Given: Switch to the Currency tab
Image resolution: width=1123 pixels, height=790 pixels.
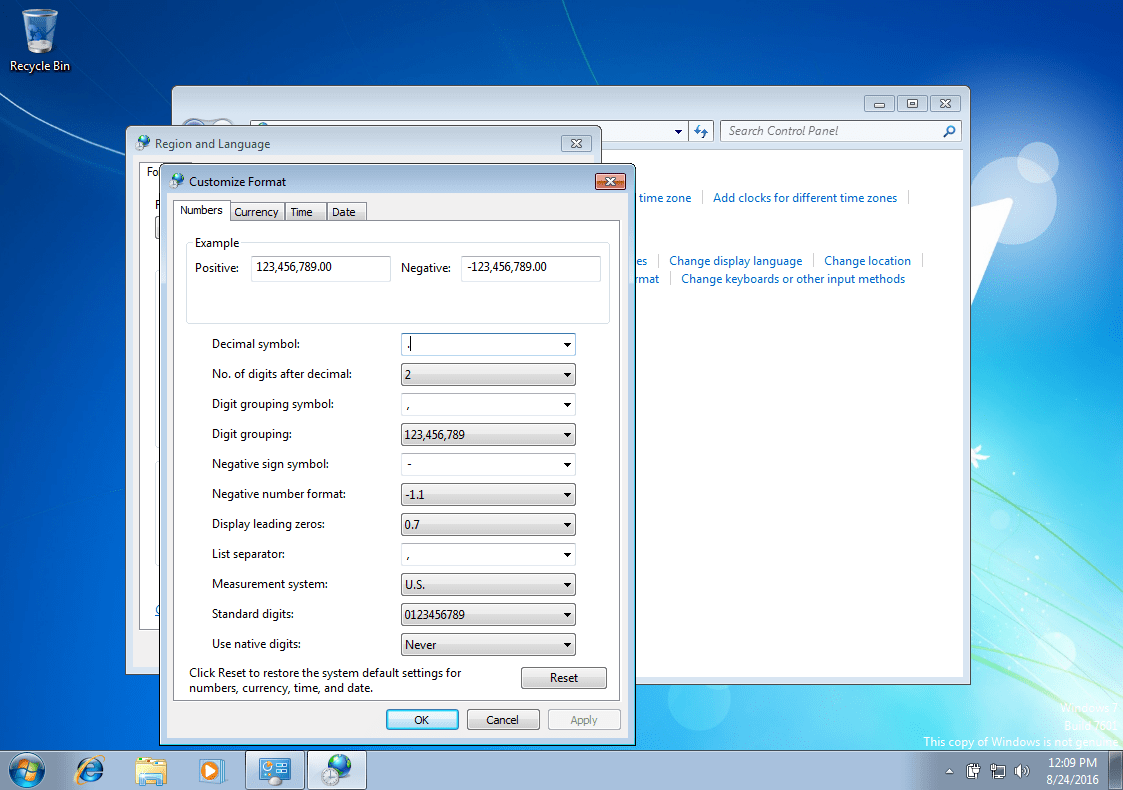Looking at the screenshot, I should (256, 212).
